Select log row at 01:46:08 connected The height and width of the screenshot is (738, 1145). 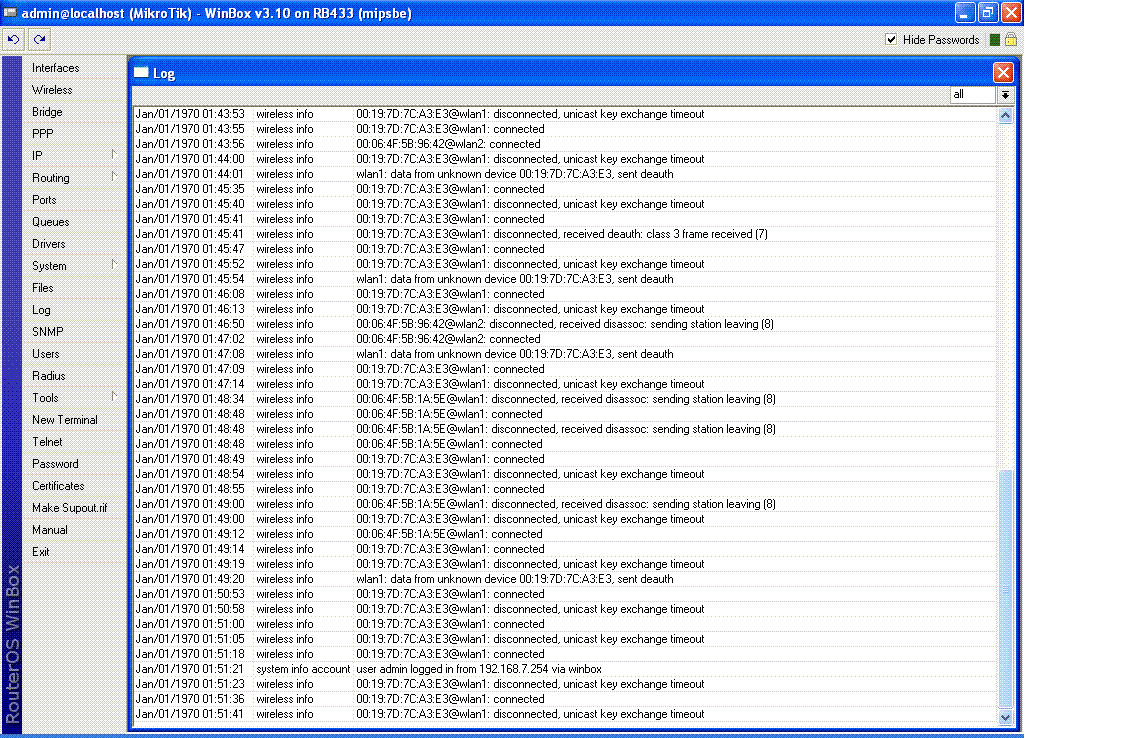tap(565, 293)
